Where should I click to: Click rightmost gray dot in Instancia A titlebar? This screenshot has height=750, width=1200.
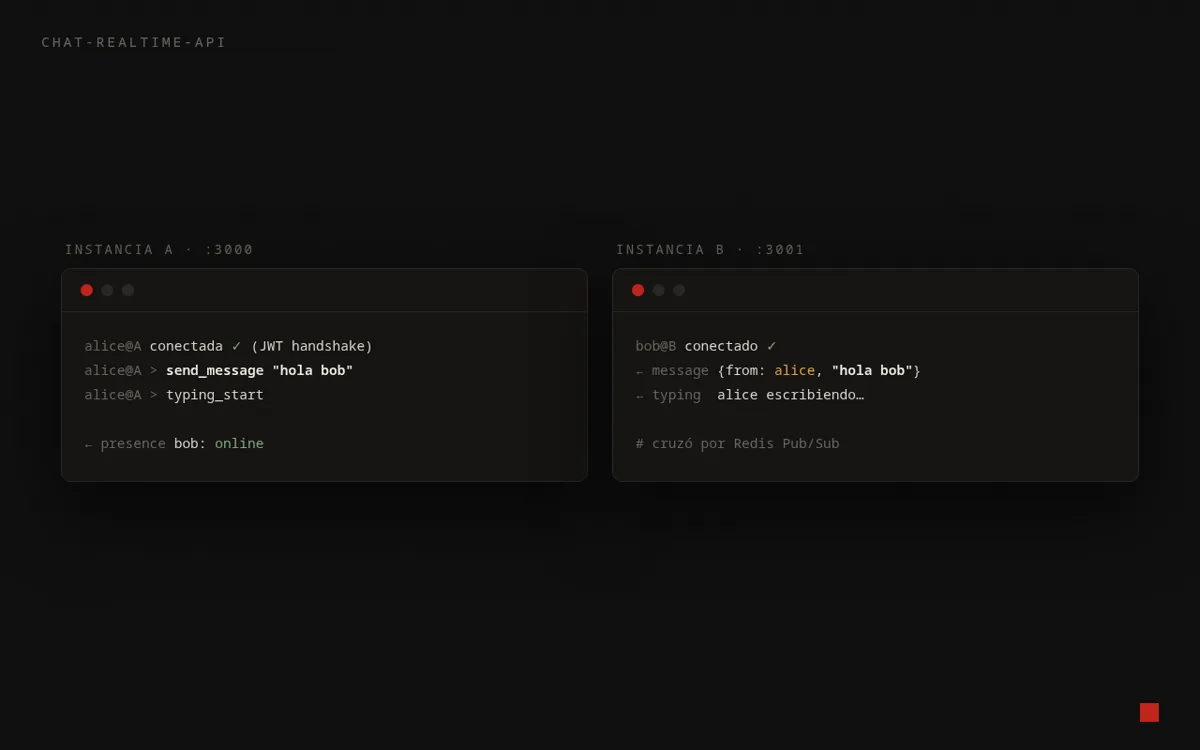pyautogui.click(x=128, y=290)
